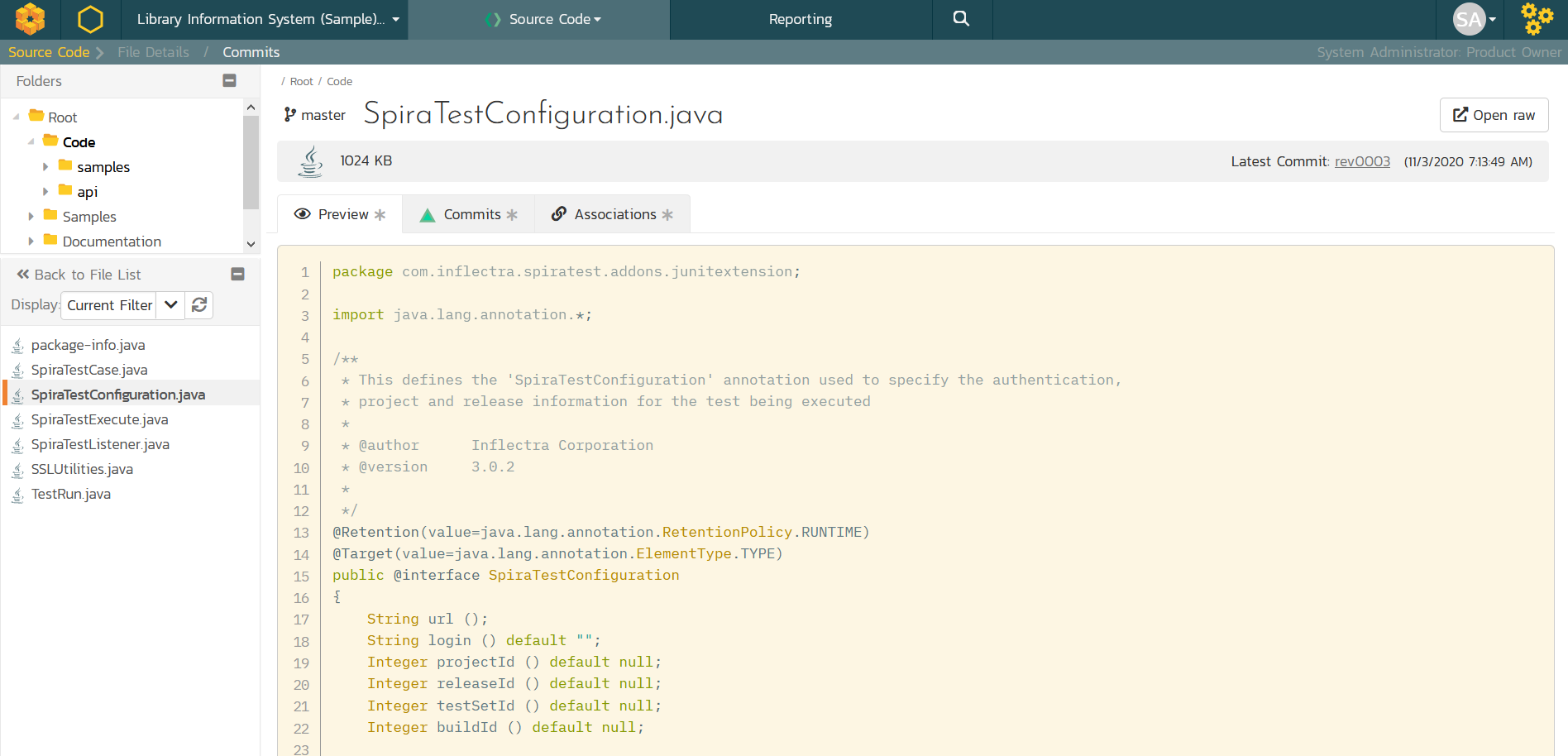Image resolution: width=1568 pixels, height=756 pixels.
Task: Click the global search magnifier icon
Action: click(961, 19)
